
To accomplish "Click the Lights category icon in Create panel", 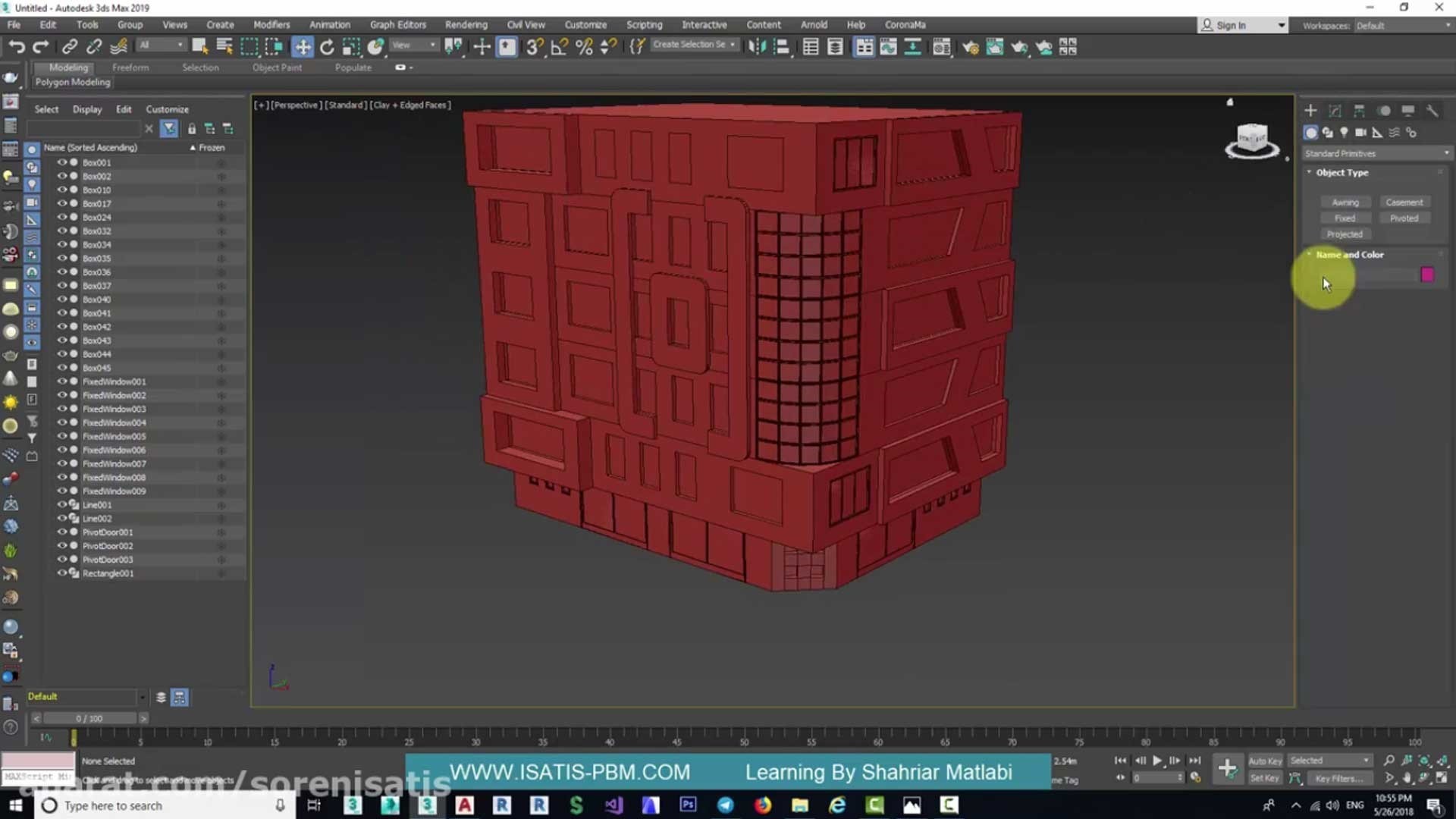I will [1344, 133].
